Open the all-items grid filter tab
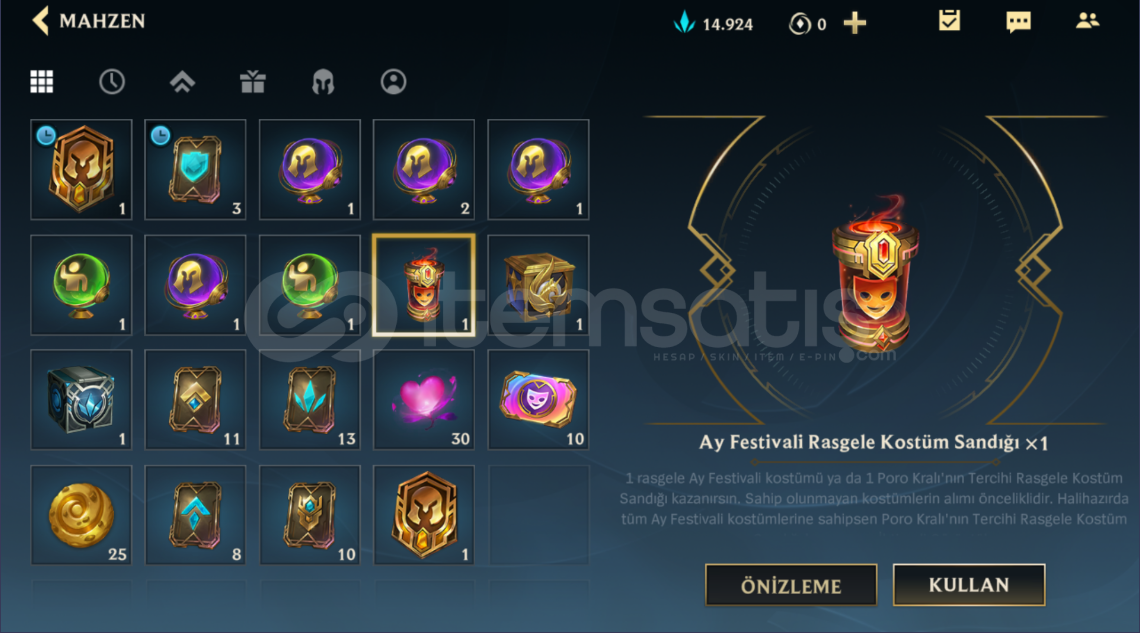 tap(41, 81)
